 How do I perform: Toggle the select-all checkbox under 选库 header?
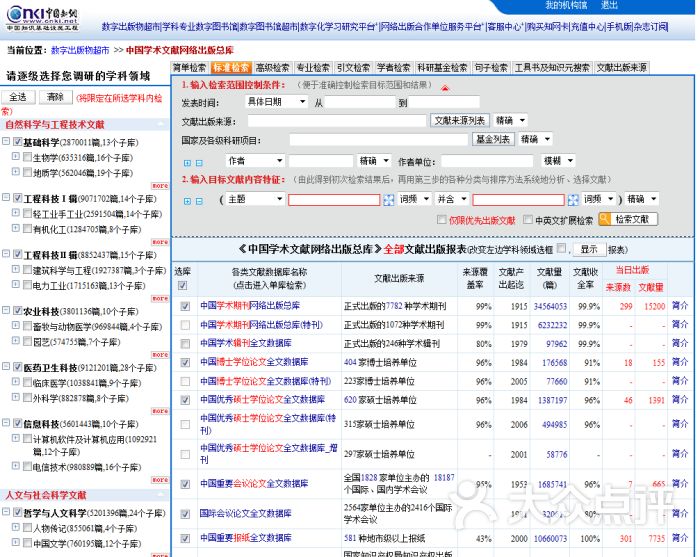coord(183,286)
